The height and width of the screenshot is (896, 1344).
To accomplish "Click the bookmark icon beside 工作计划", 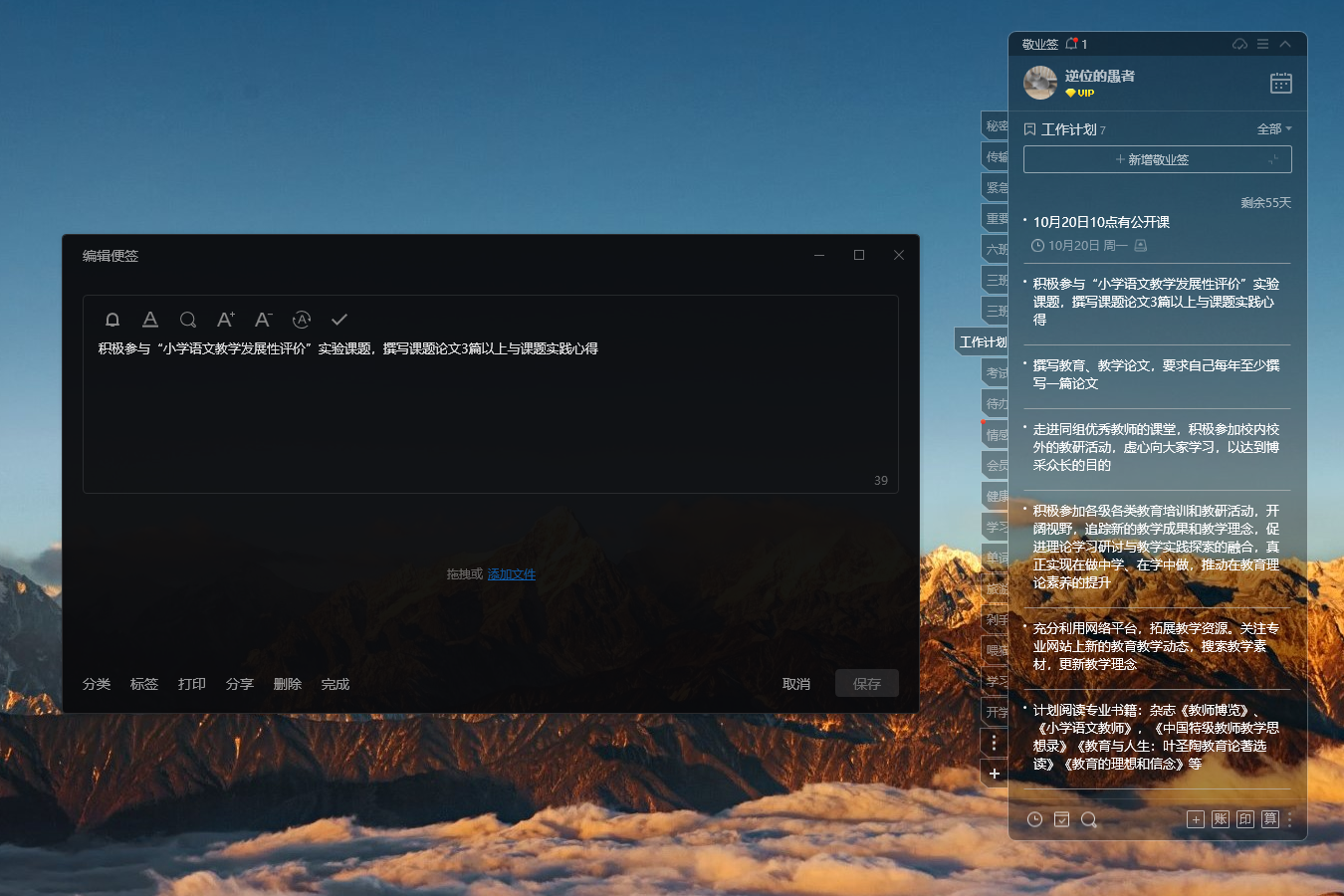I will pos(1030,129).
